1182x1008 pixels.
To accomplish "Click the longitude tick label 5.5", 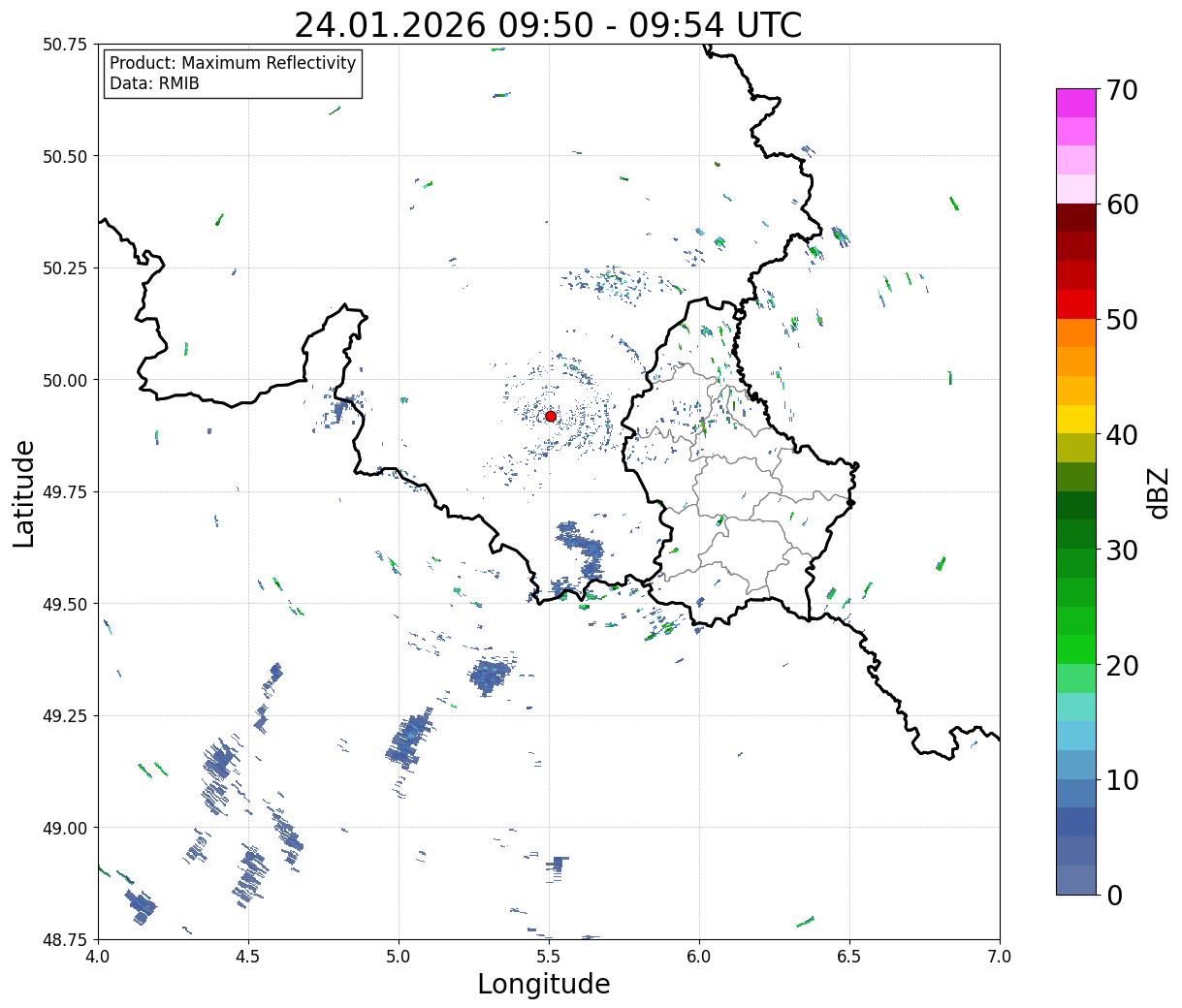I will point(549,957).
